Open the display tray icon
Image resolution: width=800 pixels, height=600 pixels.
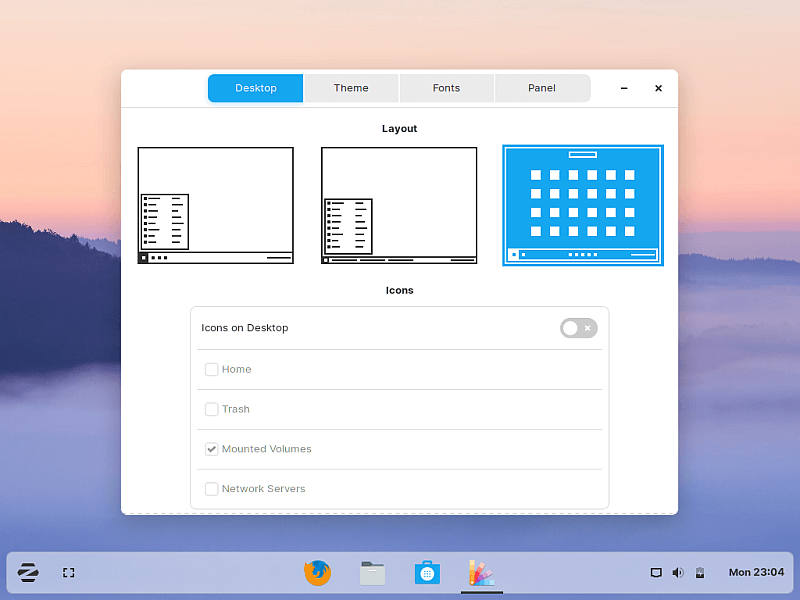(x=656, y=572)
